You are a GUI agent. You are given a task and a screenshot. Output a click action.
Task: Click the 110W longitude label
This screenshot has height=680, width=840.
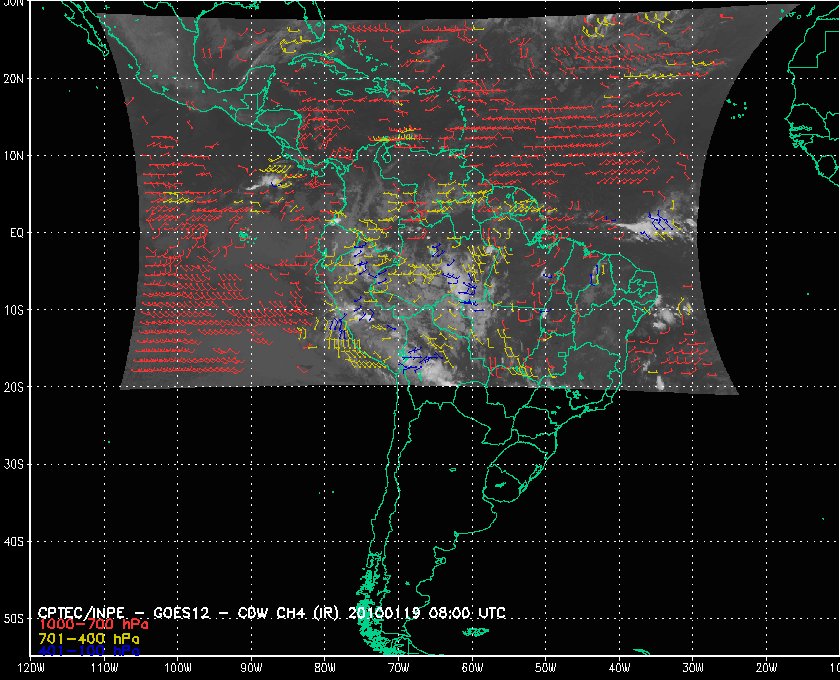[x=104, y=668]
